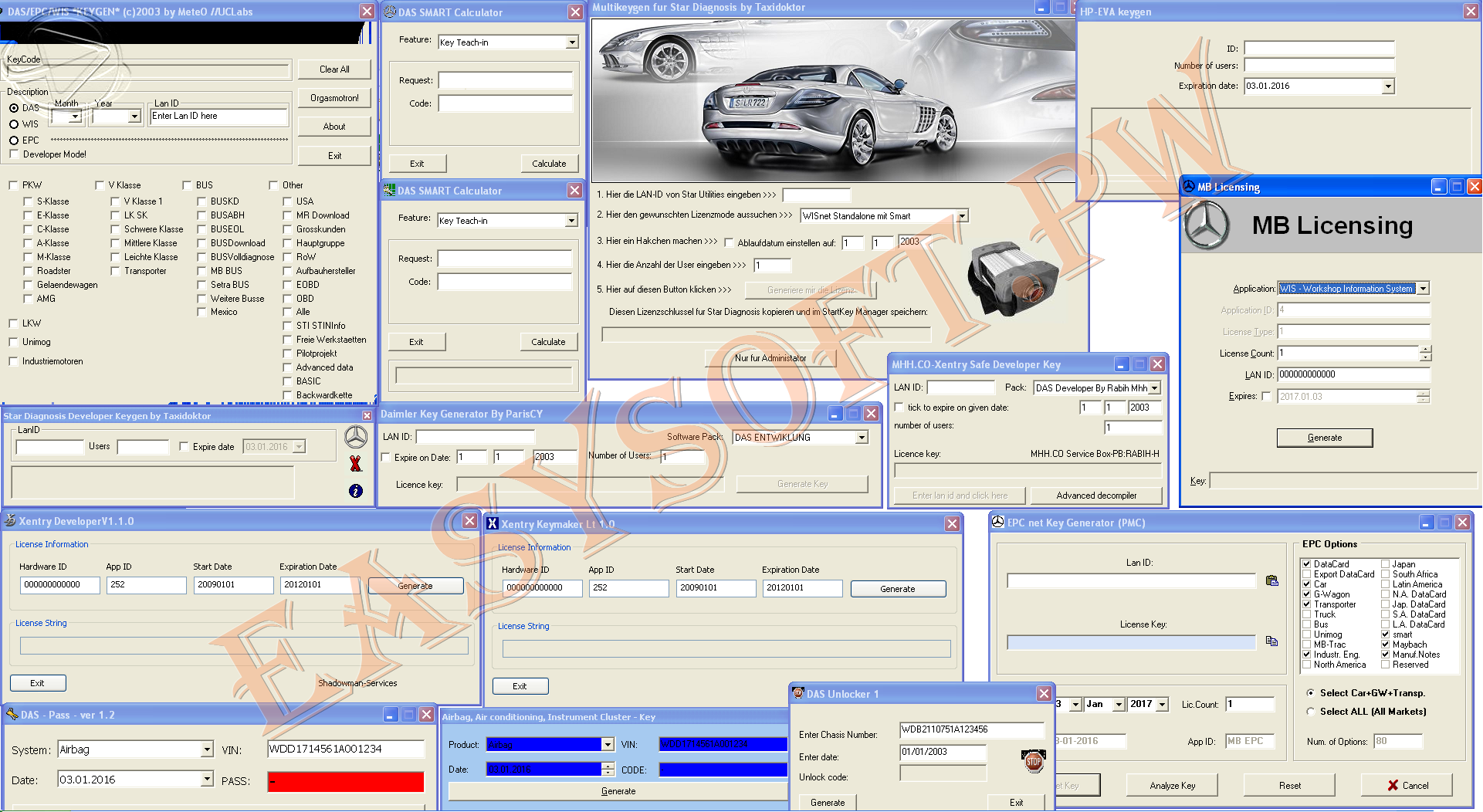1483x812 pixels.
Task: Tick Ablaufdatum einstellen auf checkbox in Multikeygen
Action: click(729, 242)
